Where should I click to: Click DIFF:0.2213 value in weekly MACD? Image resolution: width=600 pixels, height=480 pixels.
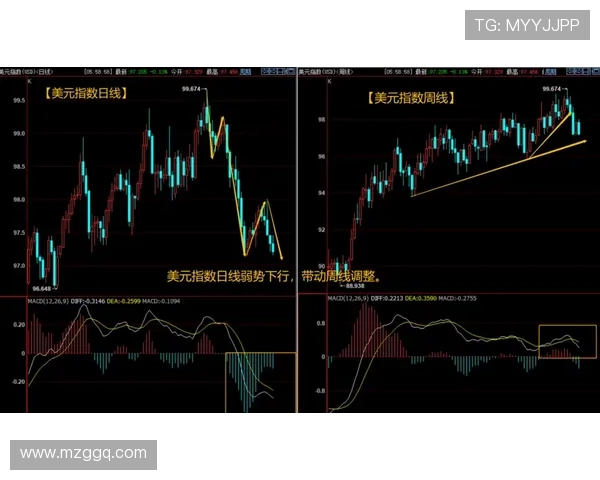[386, 298]
